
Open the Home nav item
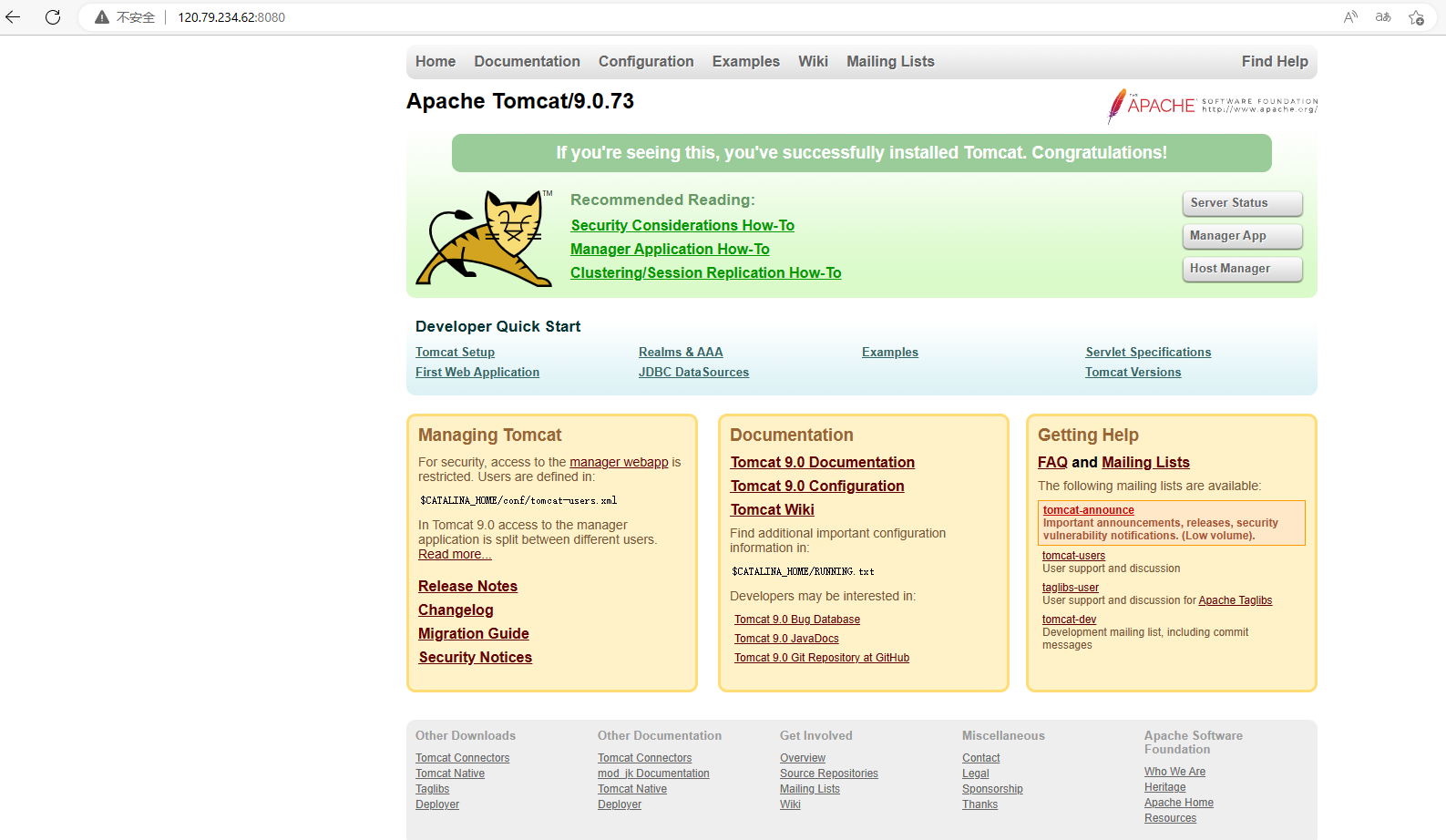[436, 61]
